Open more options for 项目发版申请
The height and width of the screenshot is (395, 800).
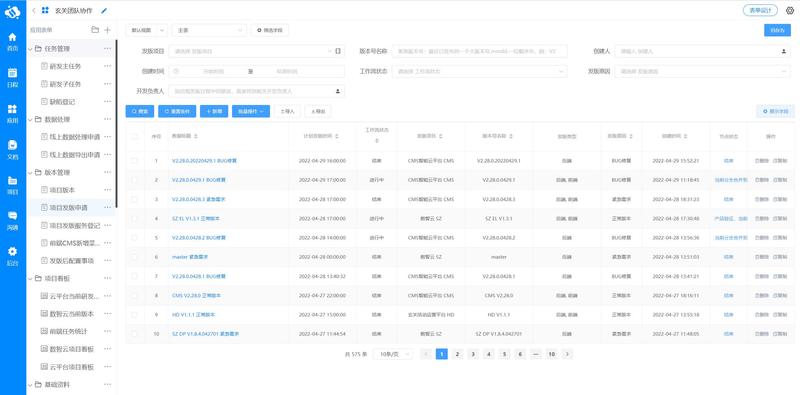point(107,208)
